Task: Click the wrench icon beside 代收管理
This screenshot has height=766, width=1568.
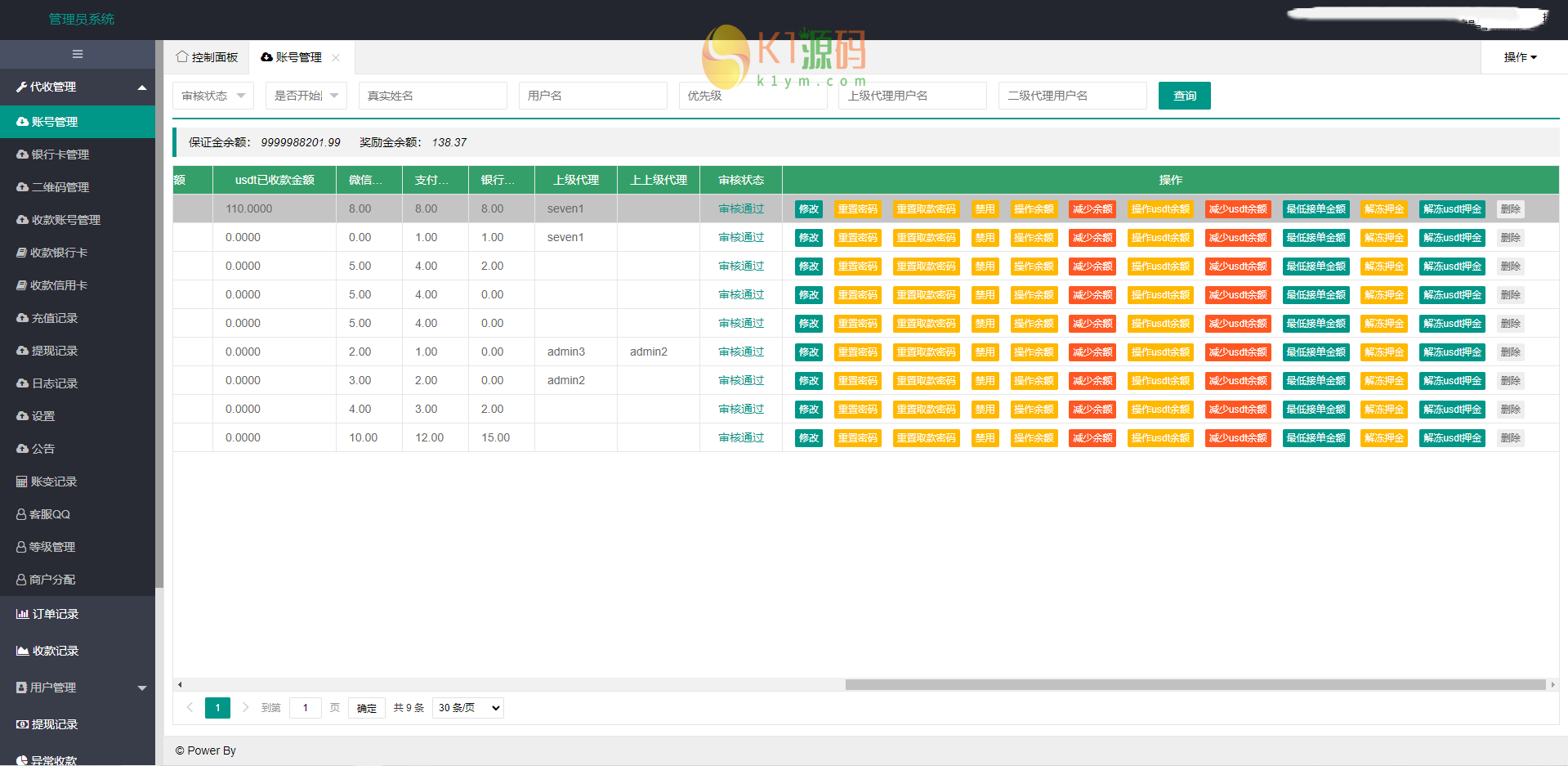Action: (x=22, y=87)
